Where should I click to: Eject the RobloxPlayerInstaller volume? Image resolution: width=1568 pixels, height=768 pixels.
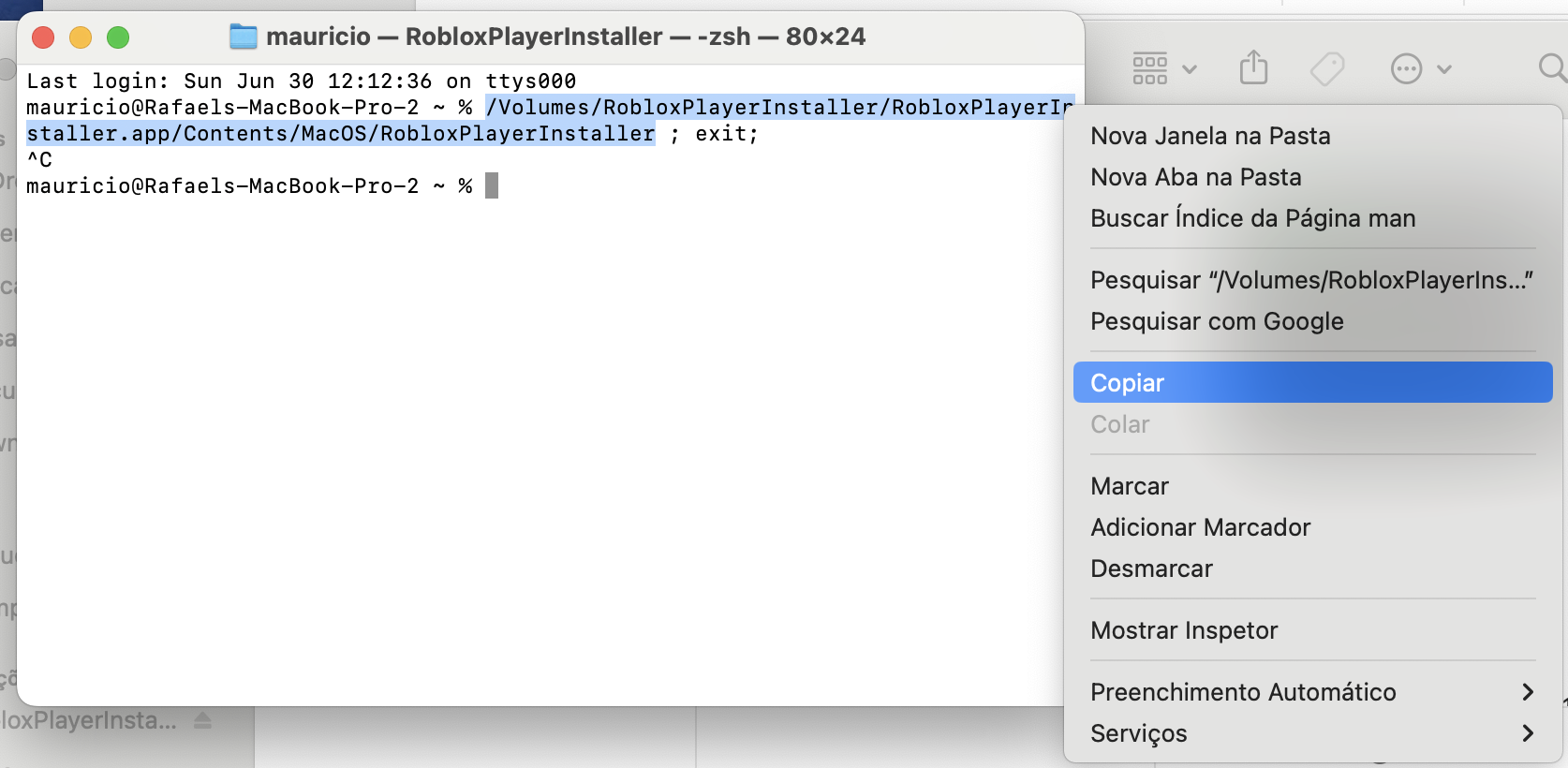click(x=202, y=720)
